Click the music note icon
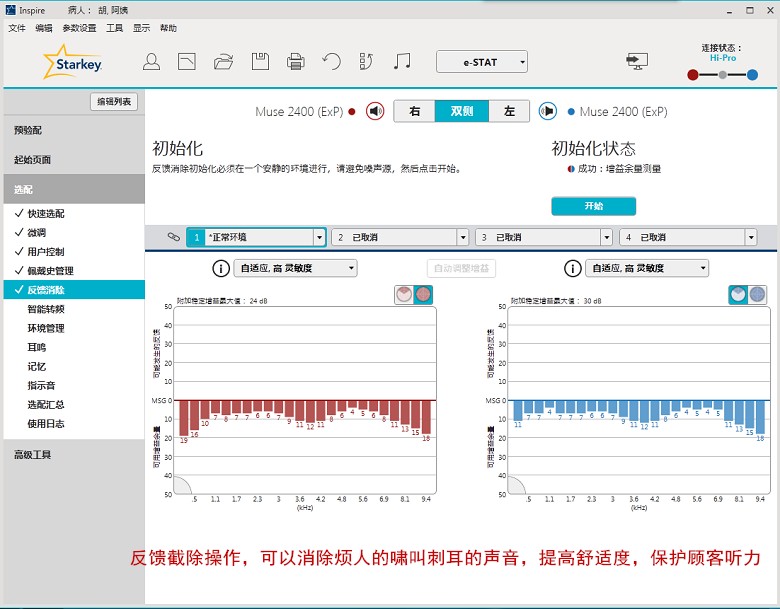Viewport: 780px width, 609px height. pos(402,62)
